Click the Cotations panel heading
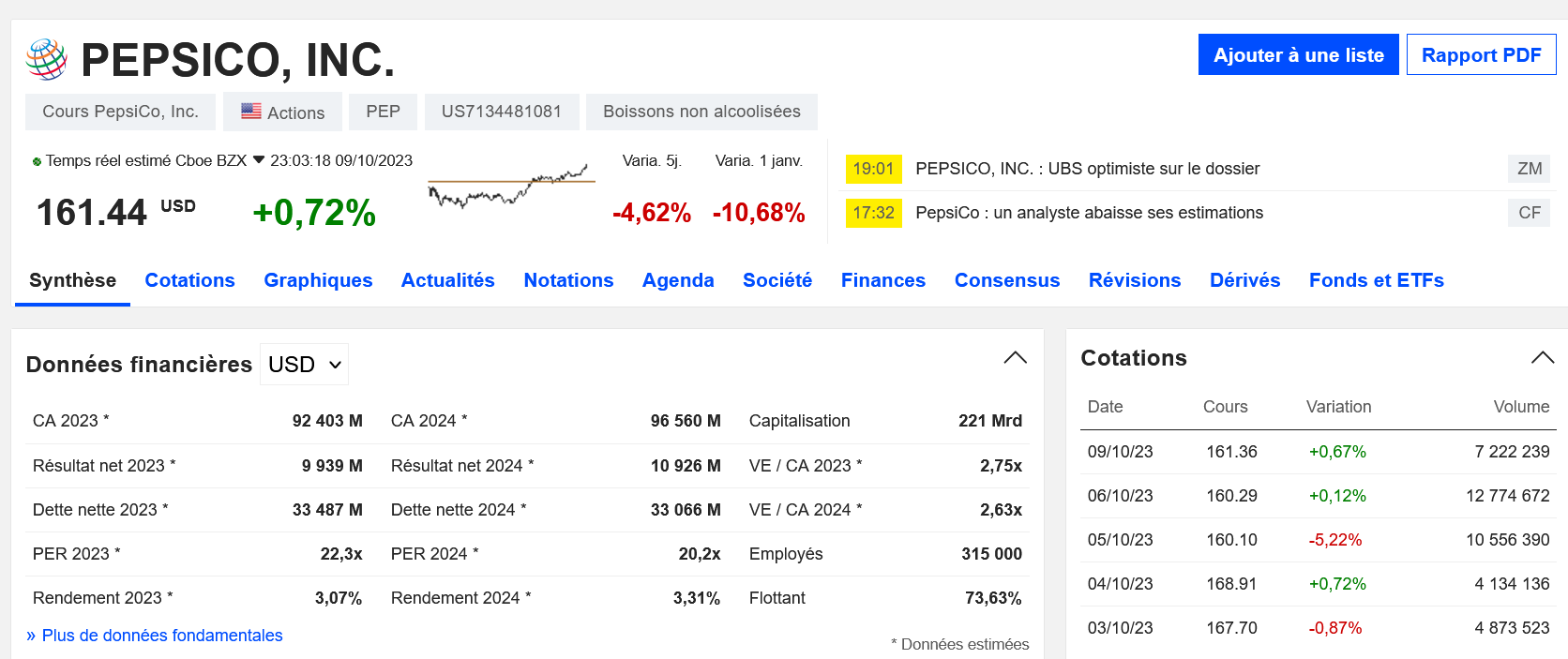This screenshot has height=659, width=1568. 1134,358
